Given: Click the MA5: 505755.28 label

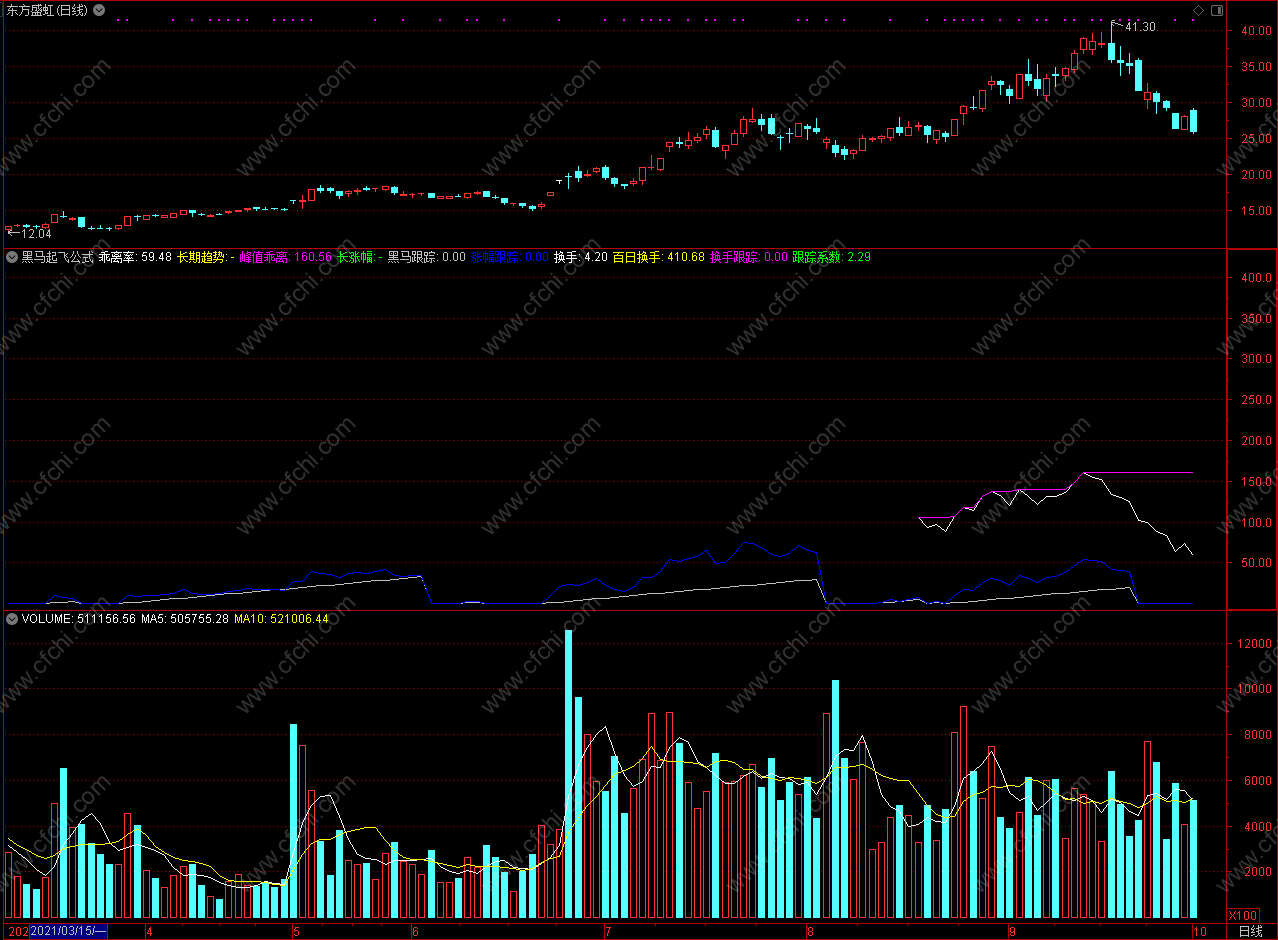Looking at the screenshot, I should (x=185, y=619).
